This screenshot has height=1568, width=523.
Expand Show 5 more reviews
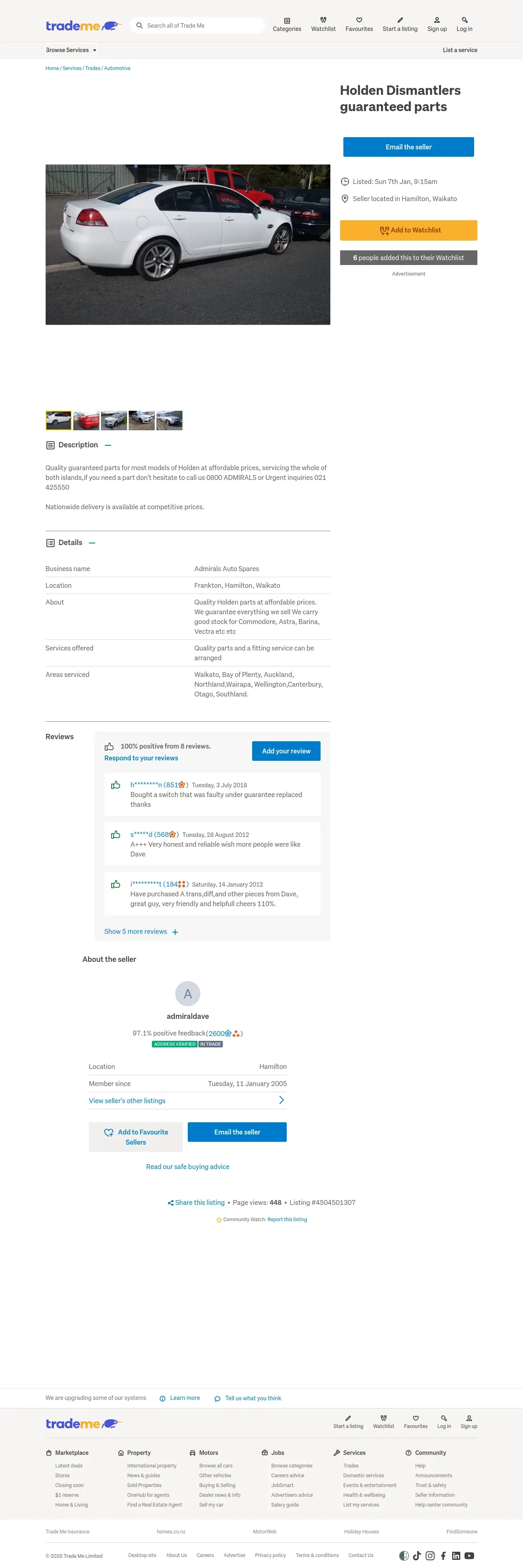[x=141, y=931]
